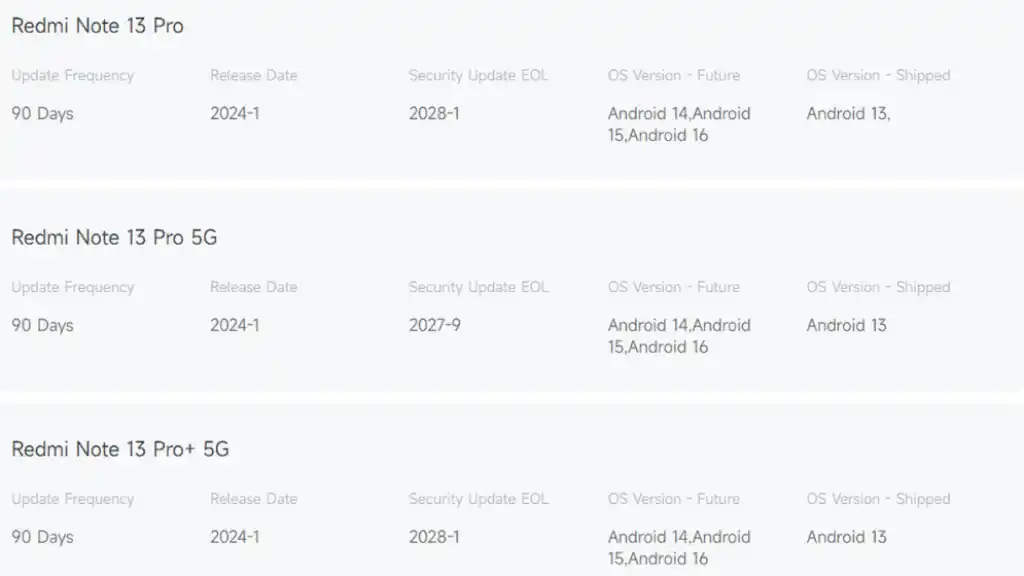1024x576 pixels.
Task: Click 2028-1 EOL value under Redmi Note 13 Pro
Action: [x=434, y=113]
